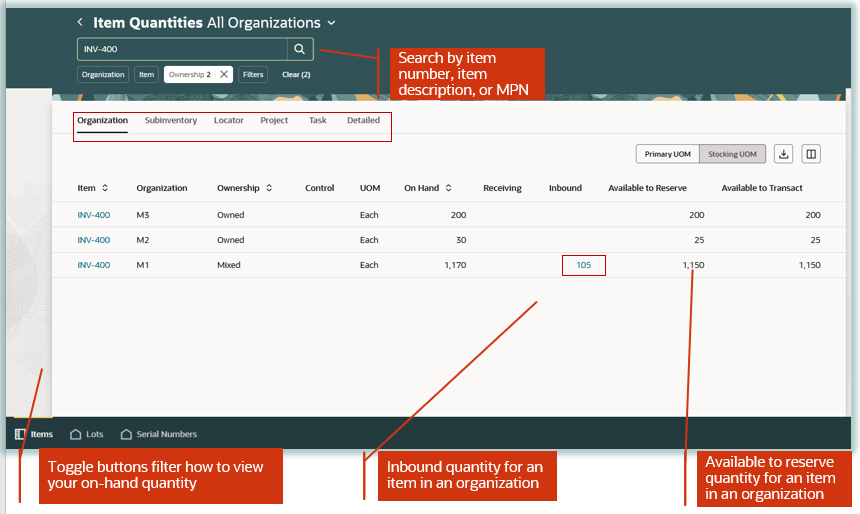Click the UOM column header
The height and width of the screenshot is (514, 860).
pyautogui.click(x=370, y=188)
